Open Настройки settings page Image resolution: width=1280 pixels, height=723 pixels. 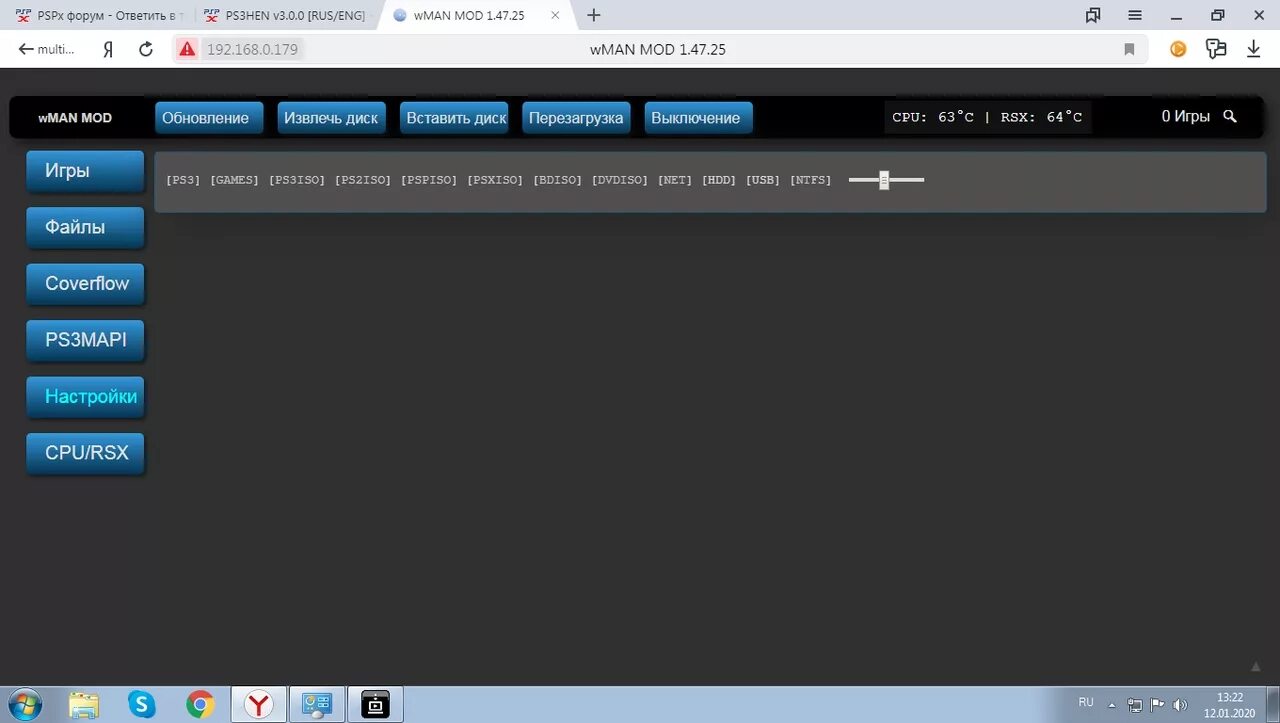tap(85, 396)
